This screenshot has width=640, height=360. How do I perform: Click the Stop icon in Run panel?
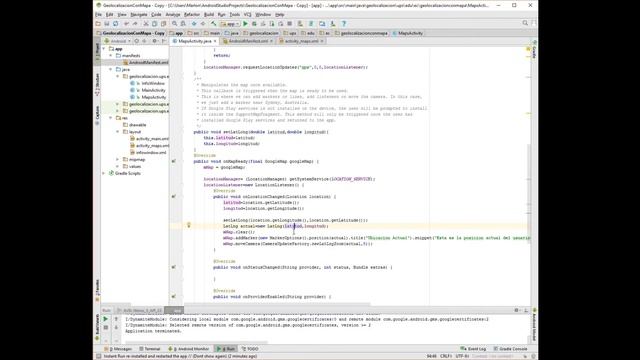click(x=105, y=327)
